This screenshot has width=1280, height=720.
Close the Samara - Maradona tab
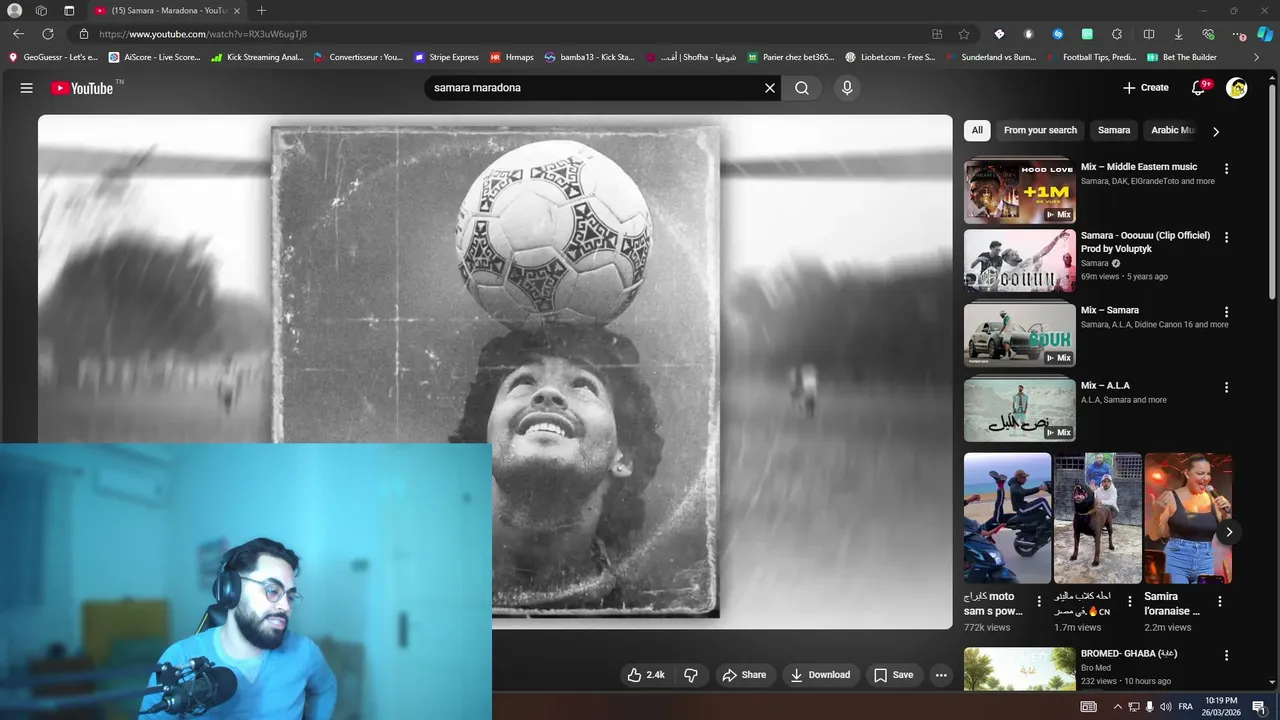(x=237, y=11)
